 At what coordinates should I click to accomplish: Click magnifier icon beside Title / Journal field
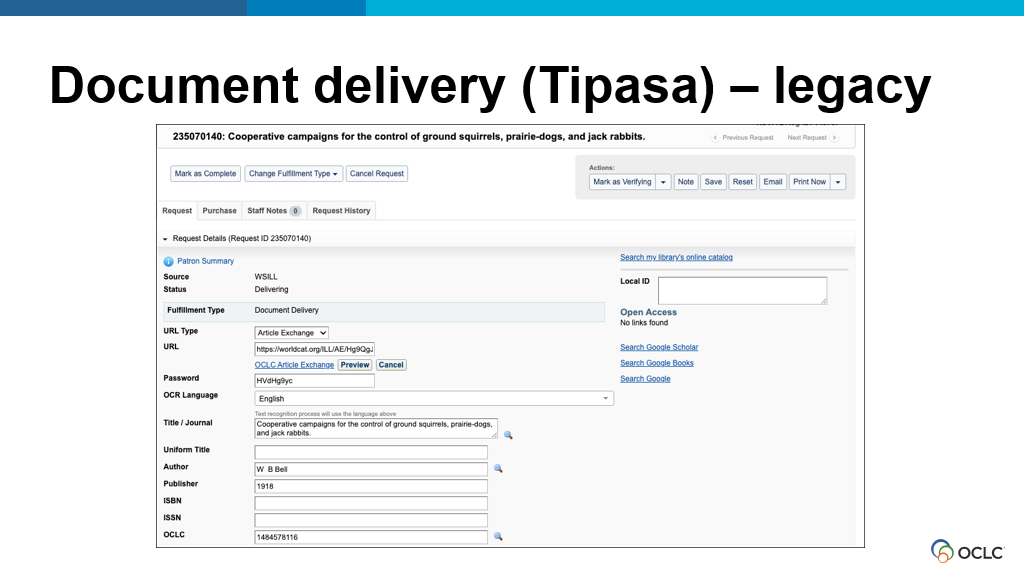(508, 435)
